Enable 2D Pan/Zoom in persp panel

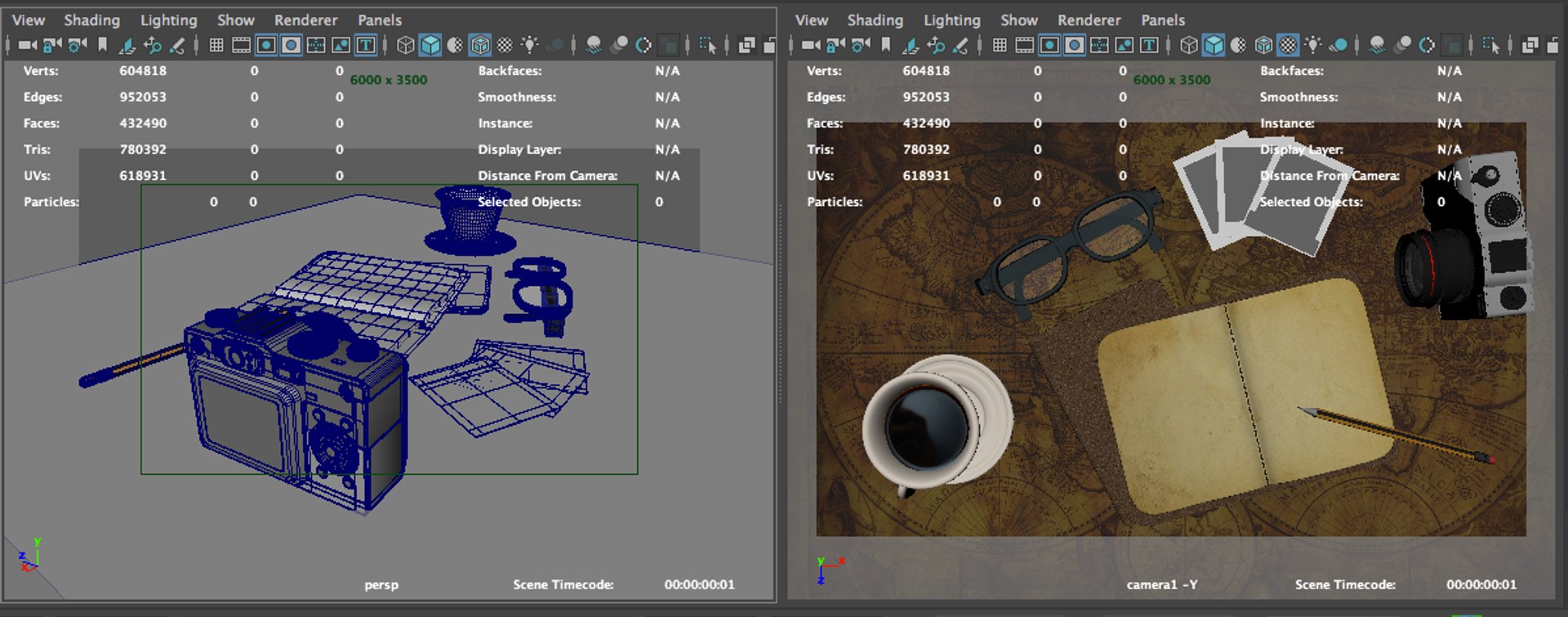tap(152, 45)
